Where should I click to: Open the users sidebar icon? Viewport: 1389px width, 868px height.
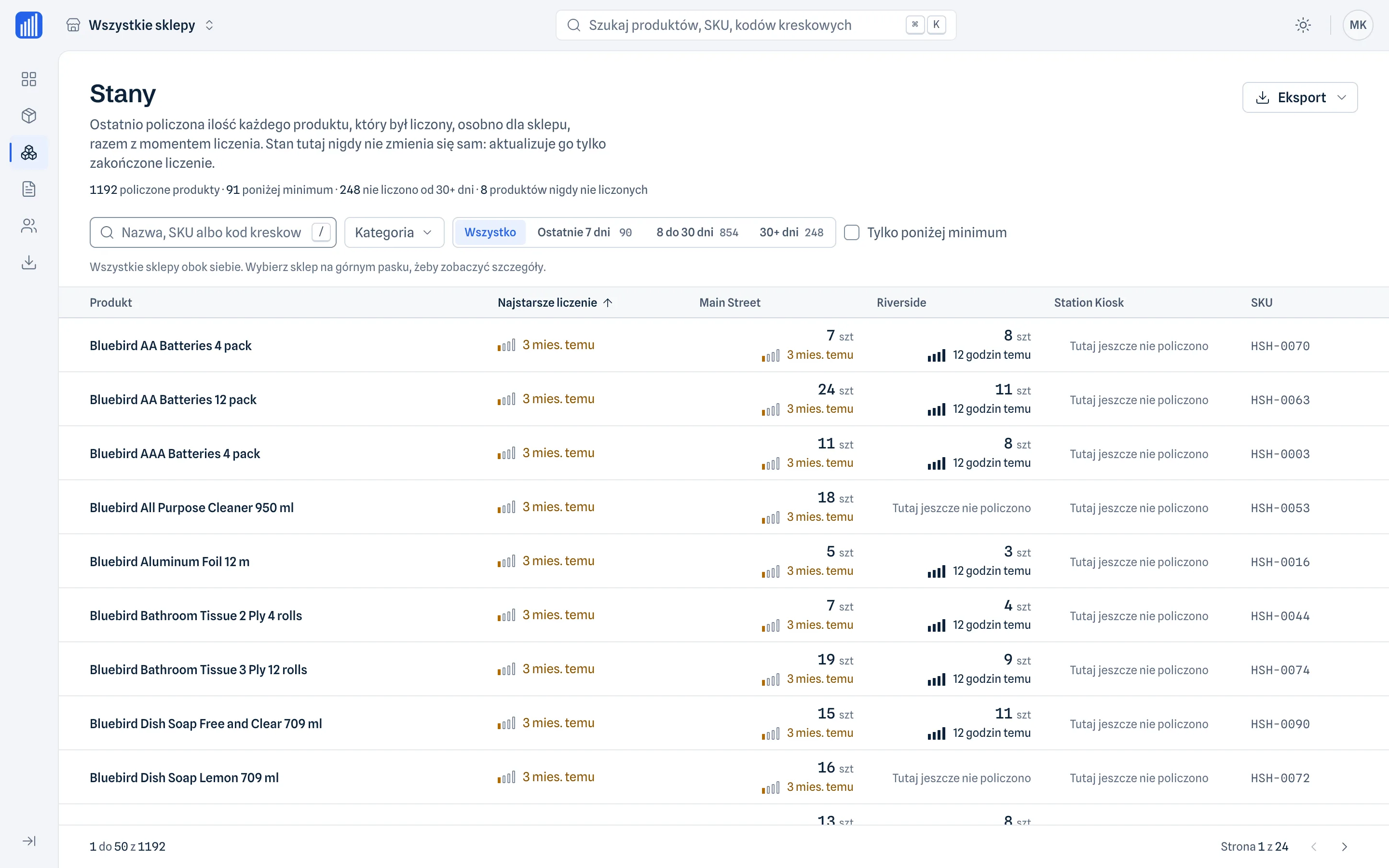29,226
